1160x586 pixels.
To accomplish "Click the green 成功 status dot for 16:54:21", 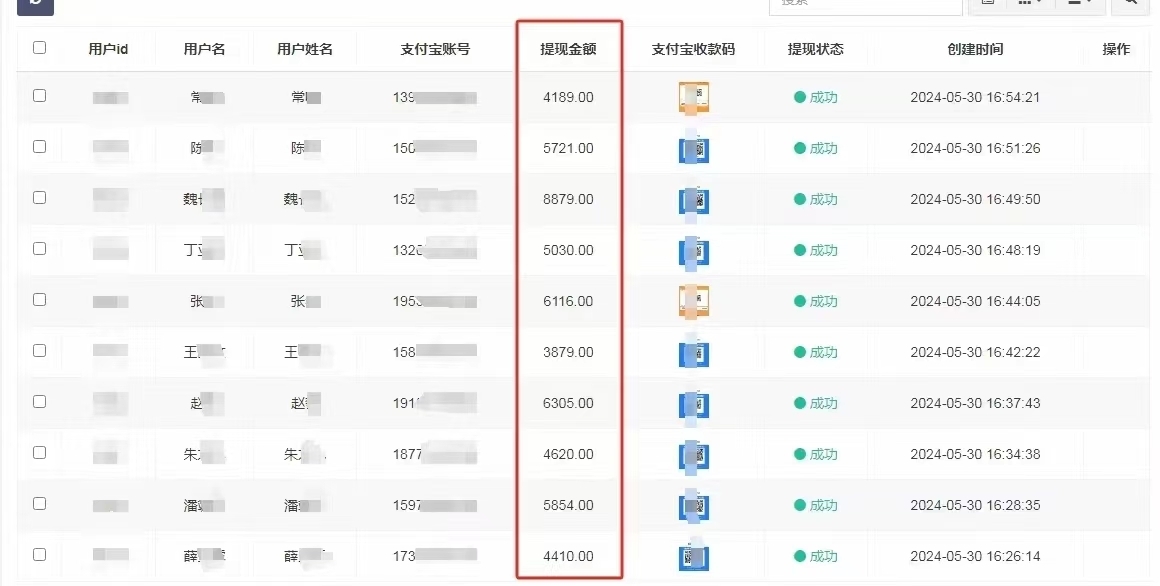I will coord(799,98).
